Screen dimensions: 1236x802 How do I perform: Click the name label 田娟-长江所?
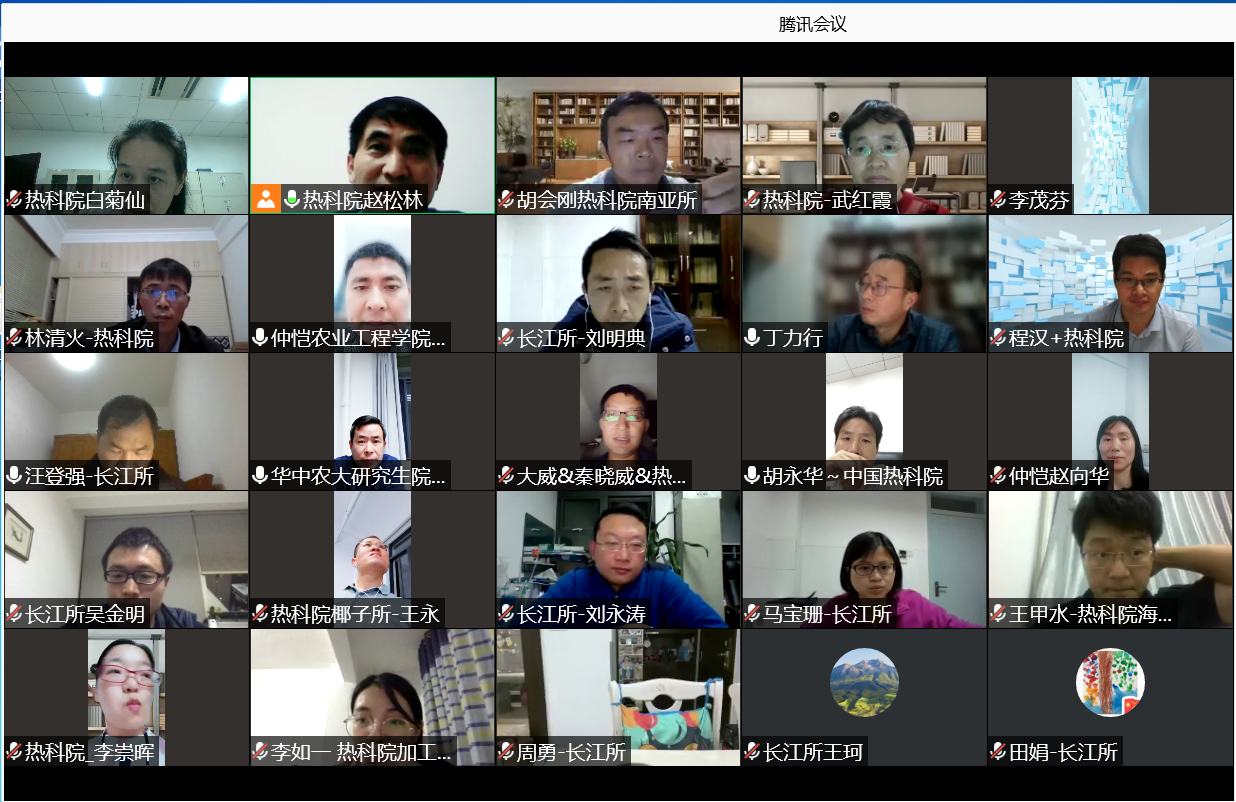click(x=1063, y=752)
